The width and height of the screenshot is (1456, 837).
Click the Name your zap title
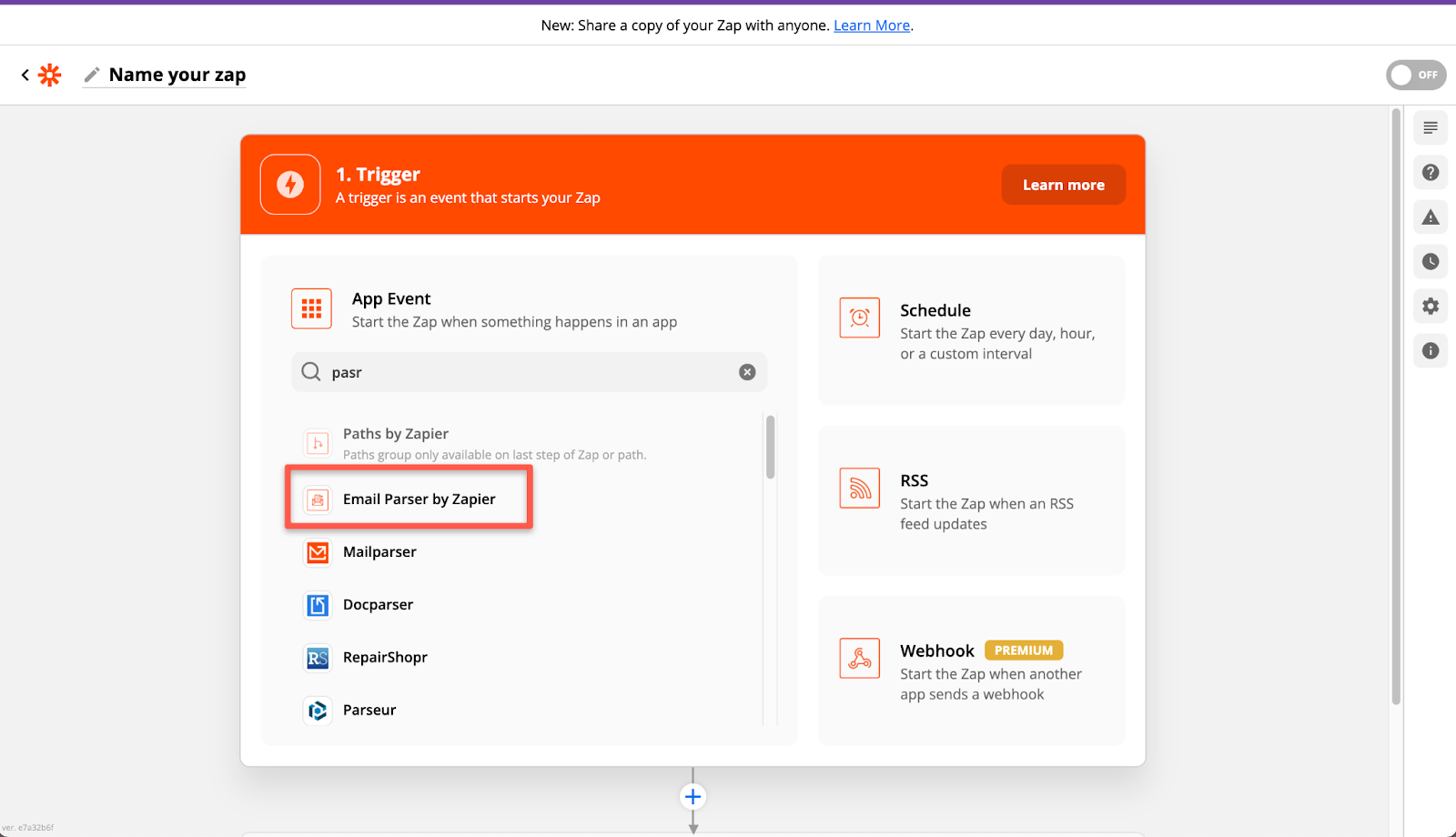point(177,75)
